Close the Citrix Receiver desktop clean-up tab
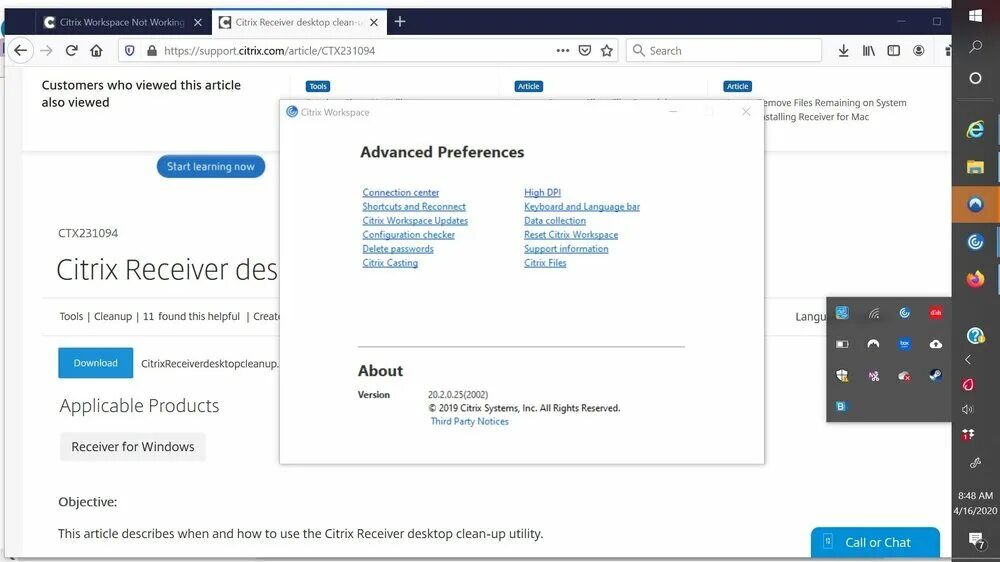The image size is (1000, 562). (374, 22)
